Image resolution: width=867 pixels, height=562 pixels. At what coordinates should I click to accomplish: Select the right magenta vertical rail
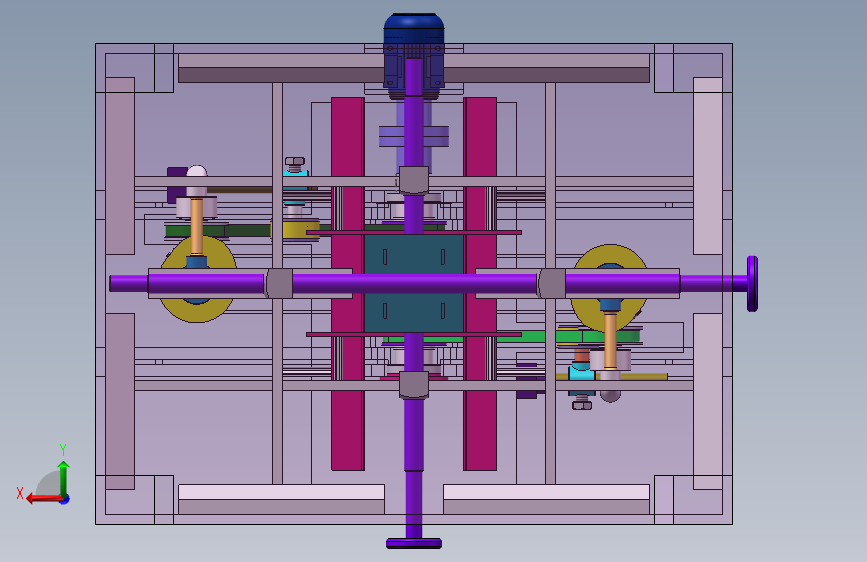480,284
